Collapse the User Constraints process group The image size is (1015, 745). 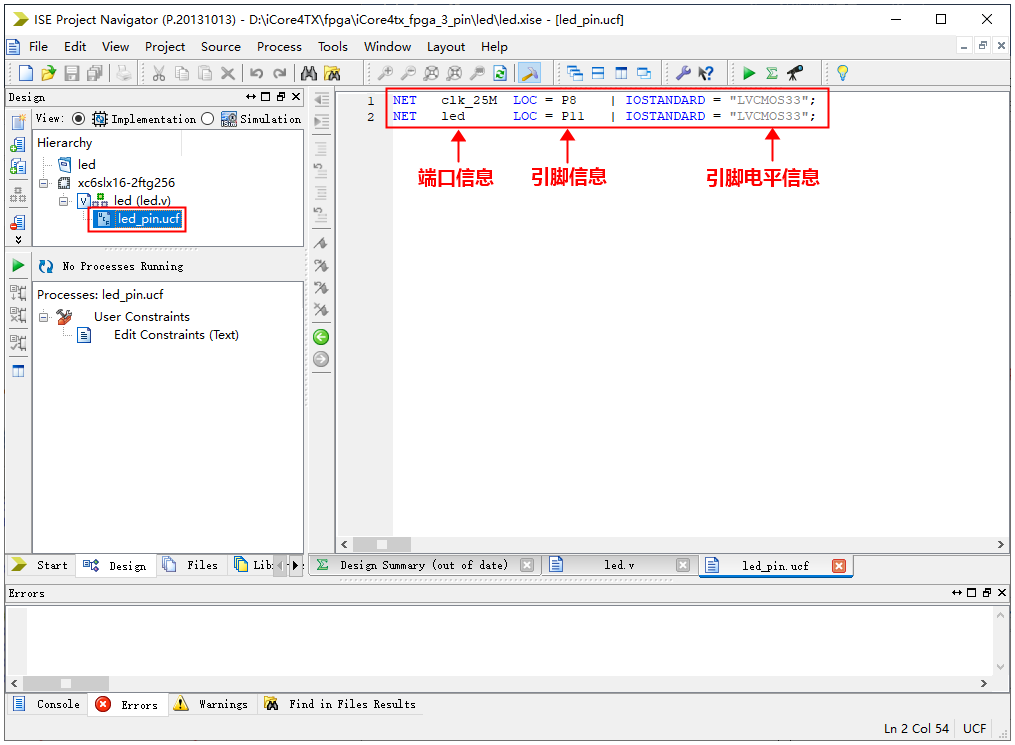pos(45,317)
